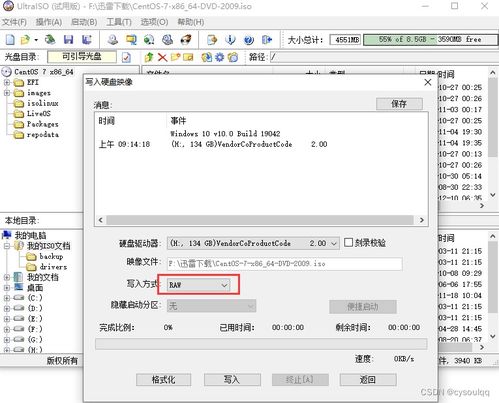
Task: Expand the EFI folder node
Action: point(7,82)
